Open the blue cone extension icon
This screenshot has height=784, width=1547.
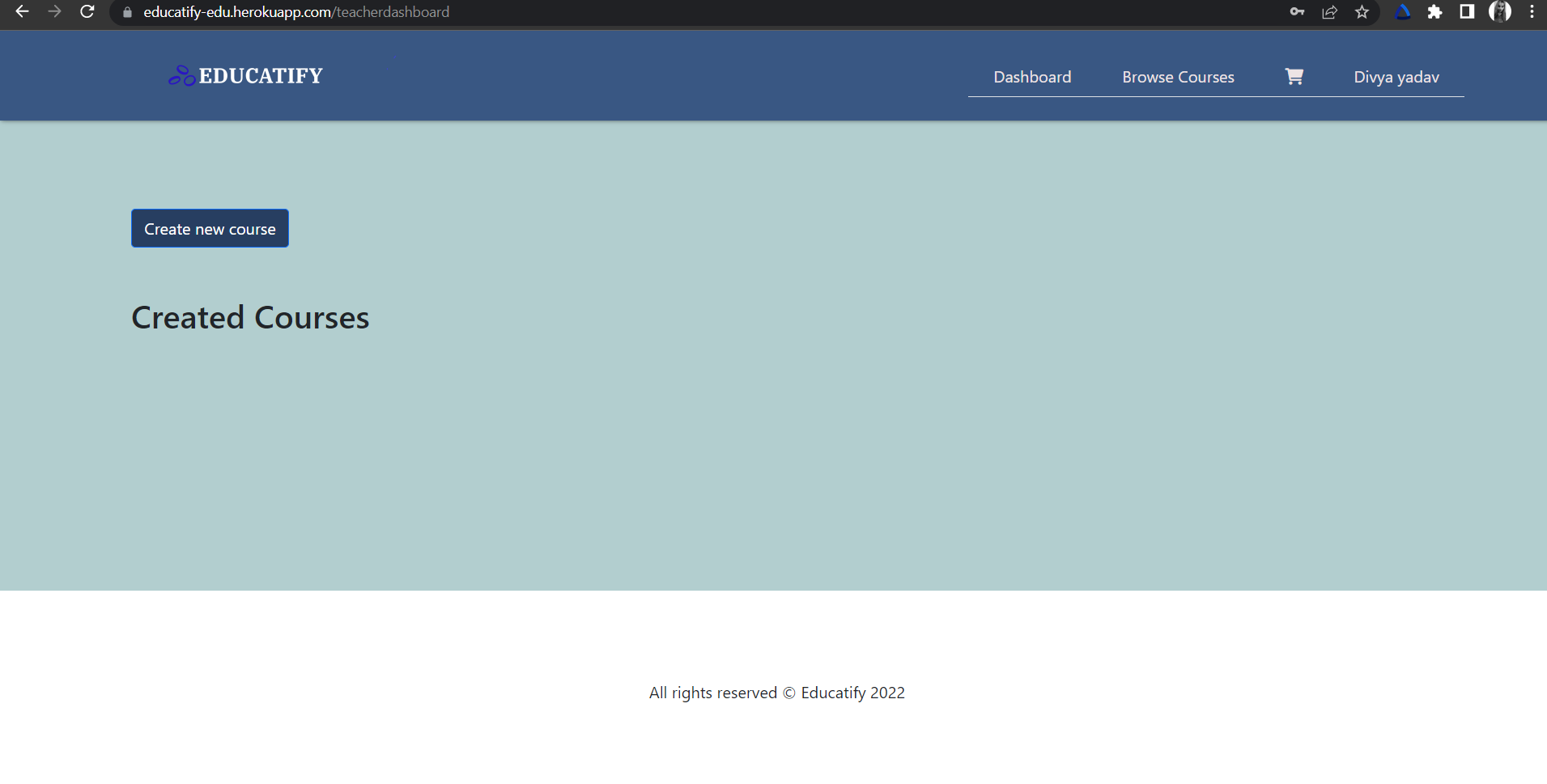coord(1403,12)
